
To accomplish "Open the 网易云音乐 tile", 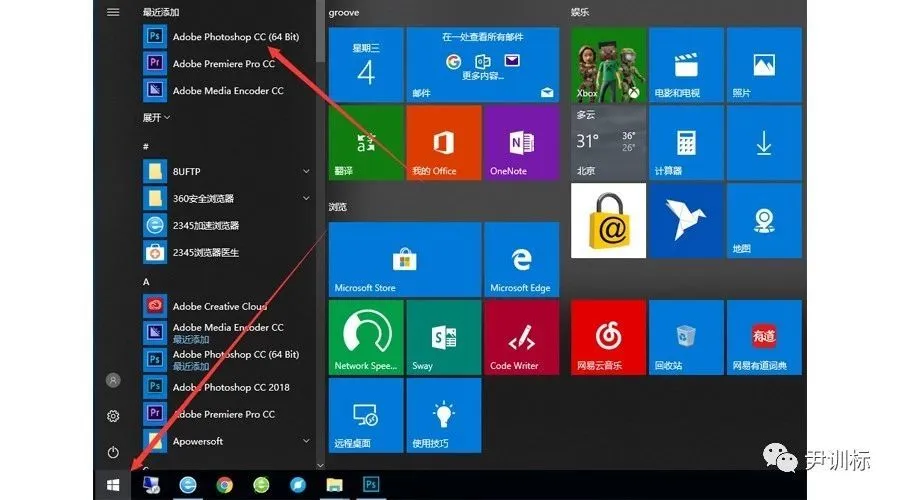I will point(607,337).
